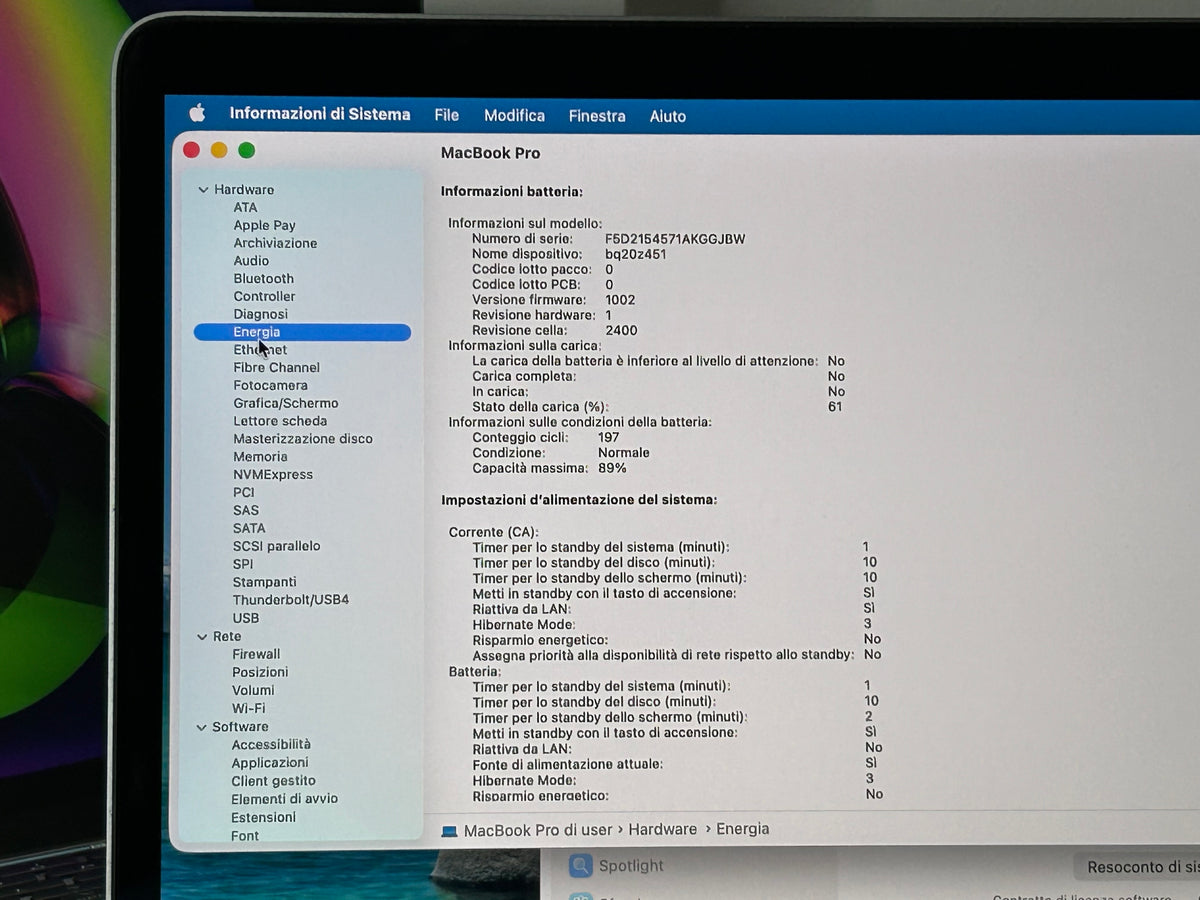Open the Apple menu

tap(197, 113)
